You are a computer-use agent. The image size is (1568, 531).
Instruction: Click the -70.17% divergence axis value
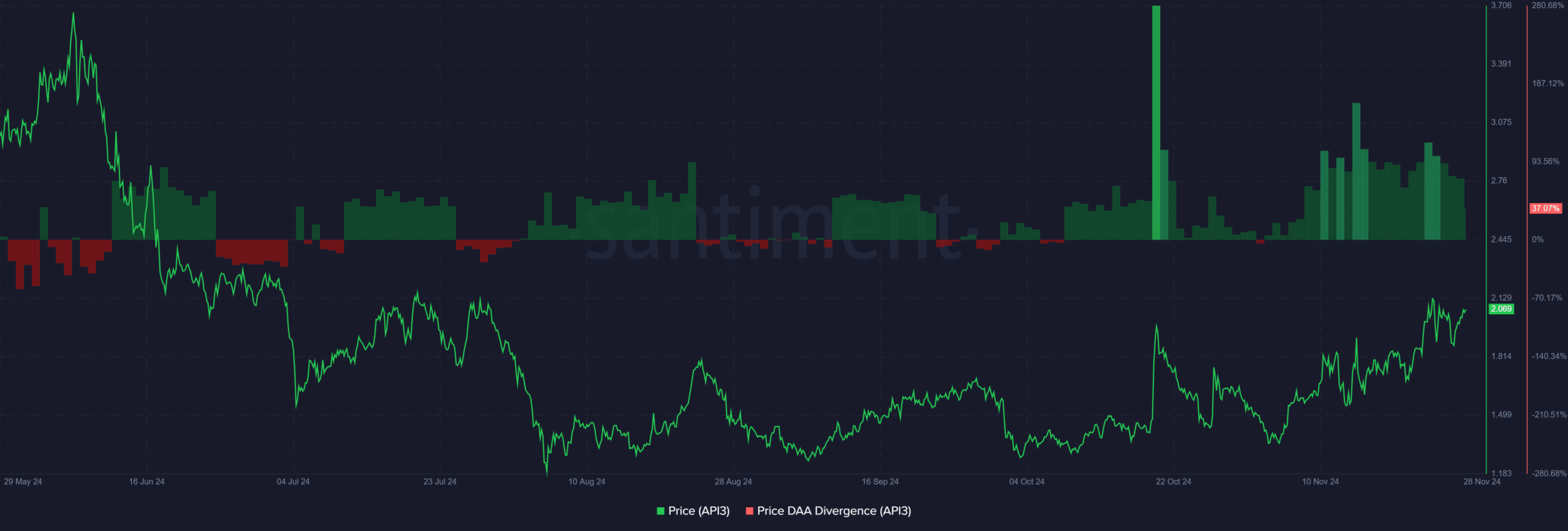(1547, 298)
